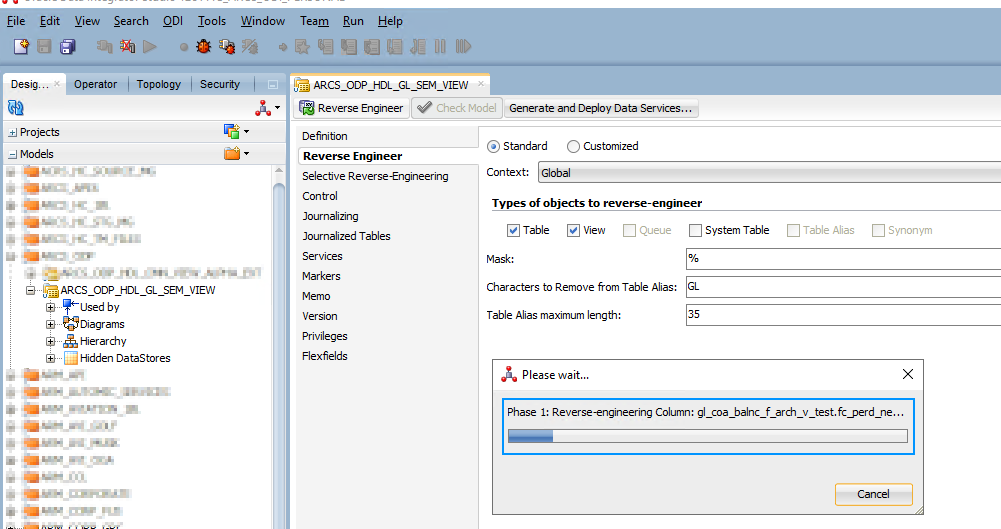Toggle the Queue checkbox
The image size is (1001, 529).
click(x=629, y=230)
